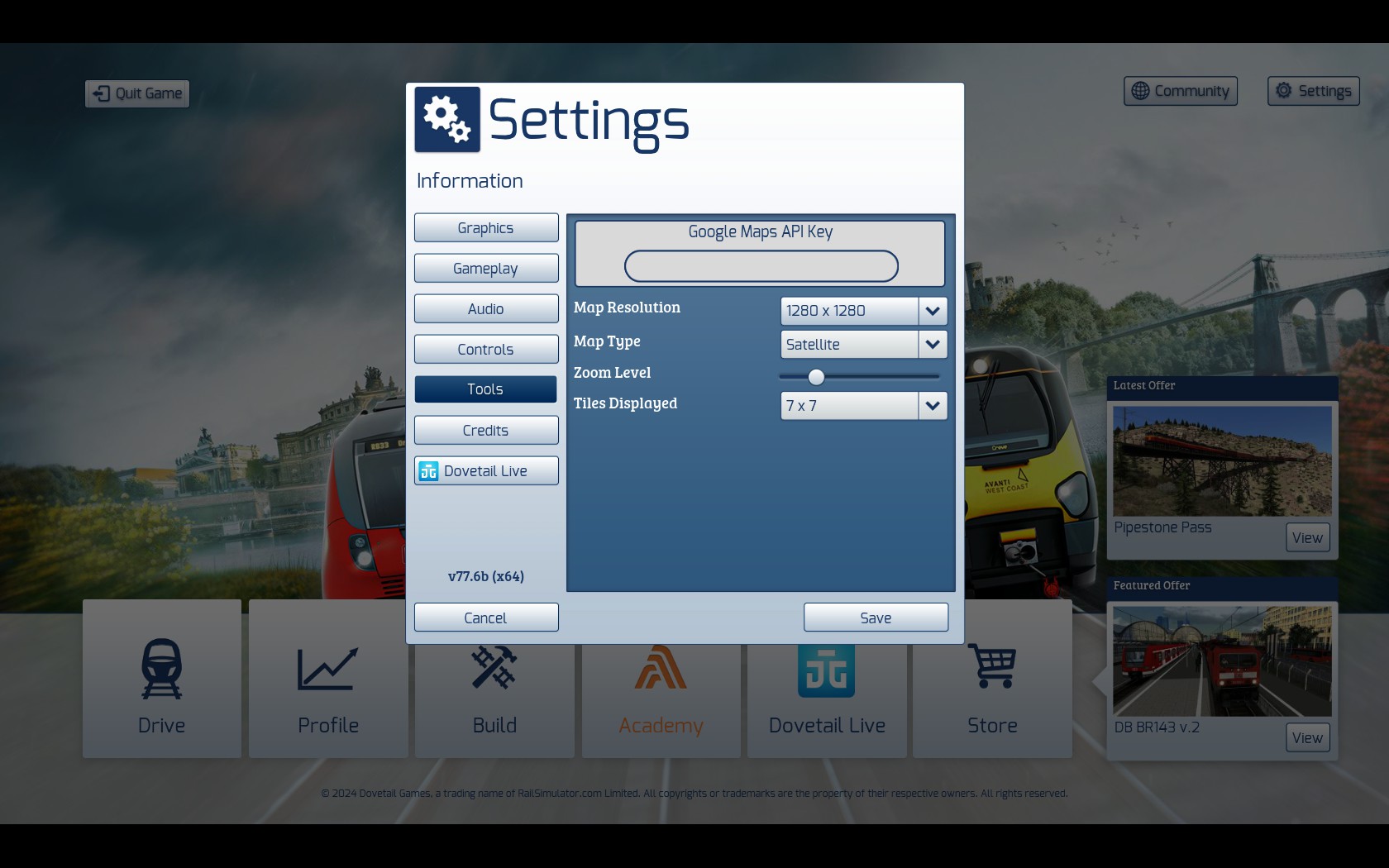This screenshot has width=1389, height=868.
Task: Click the Cancel button
Action: 486,618
